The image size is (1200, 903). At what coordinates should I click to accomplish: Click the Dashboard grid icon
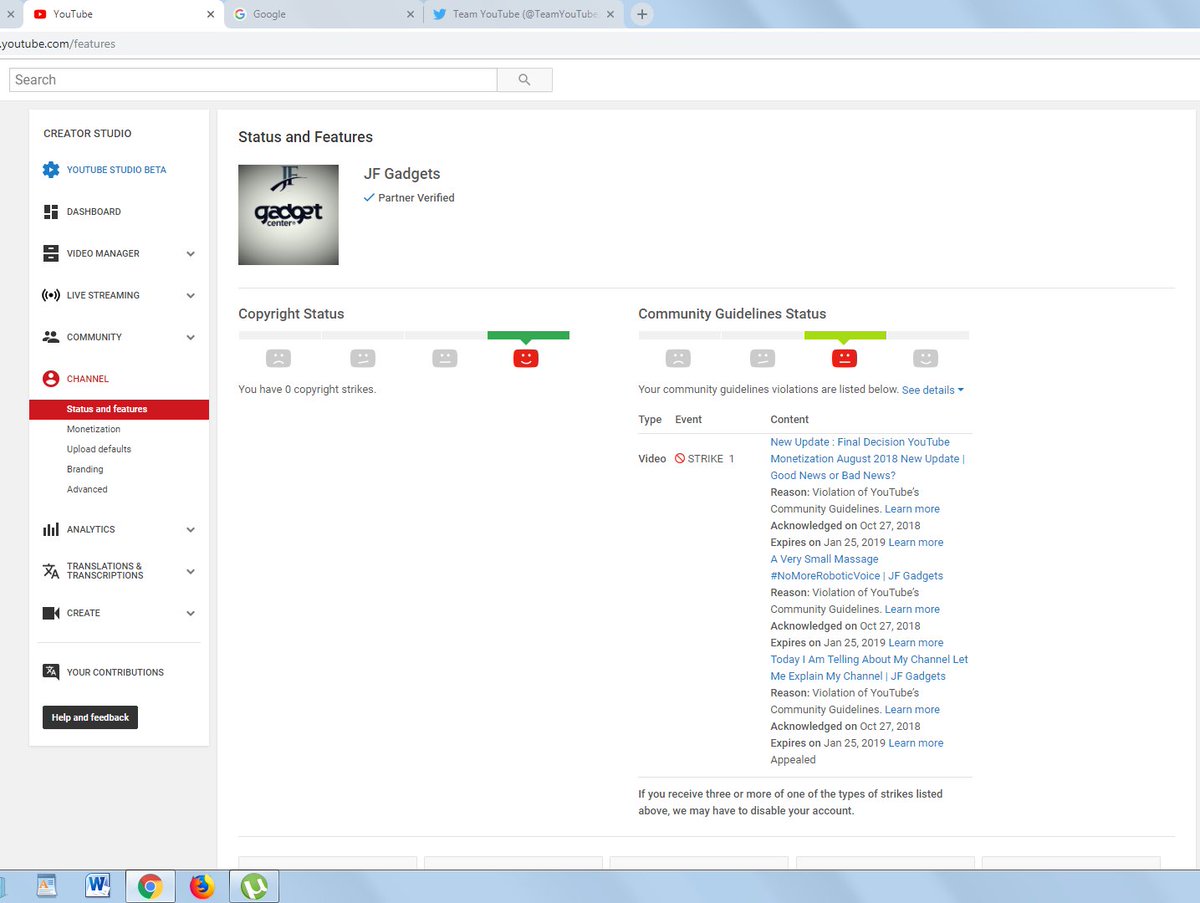(51, 212)
